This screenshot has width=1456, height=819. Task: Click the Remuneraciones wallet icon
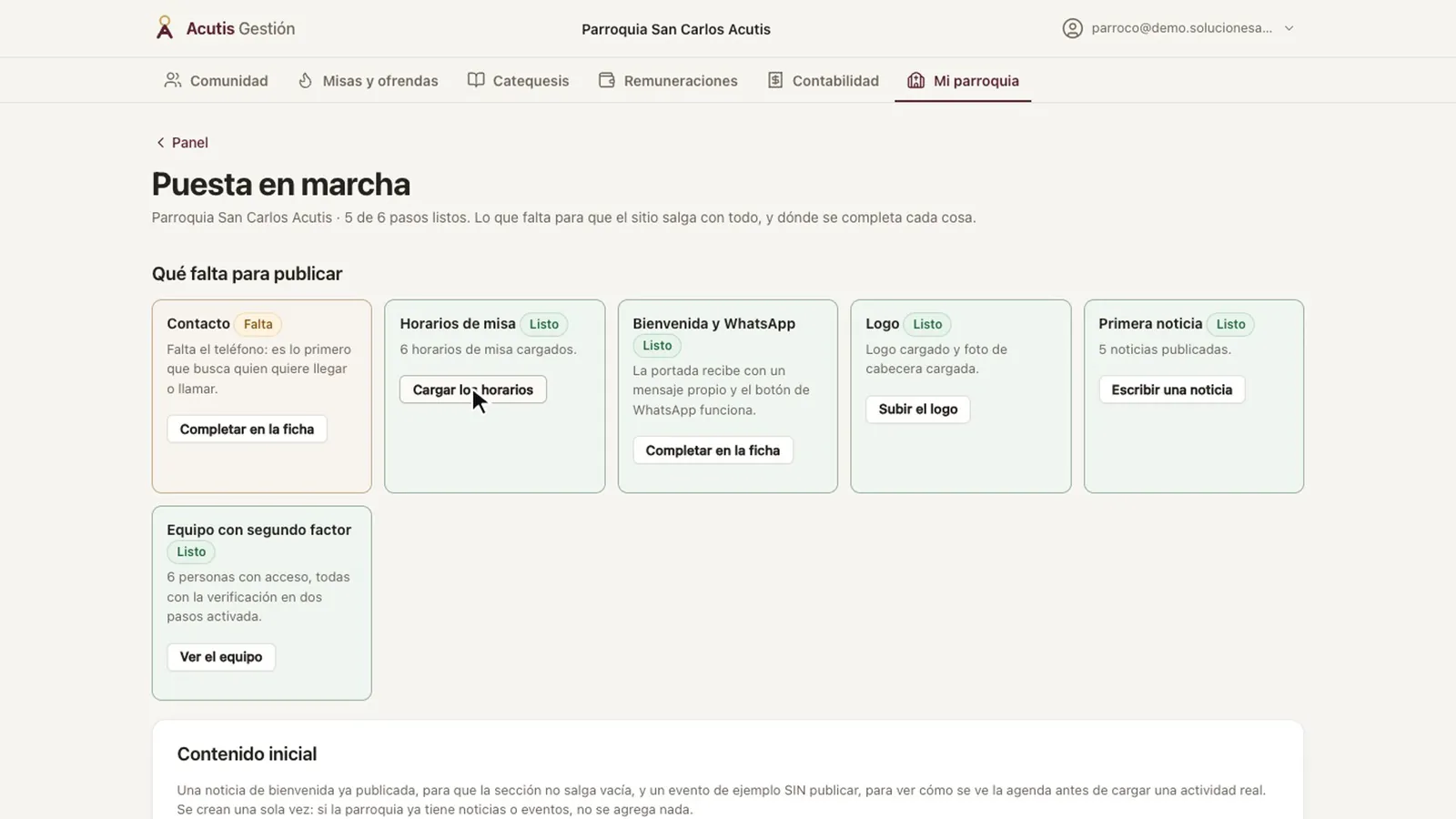coord(607,80)
